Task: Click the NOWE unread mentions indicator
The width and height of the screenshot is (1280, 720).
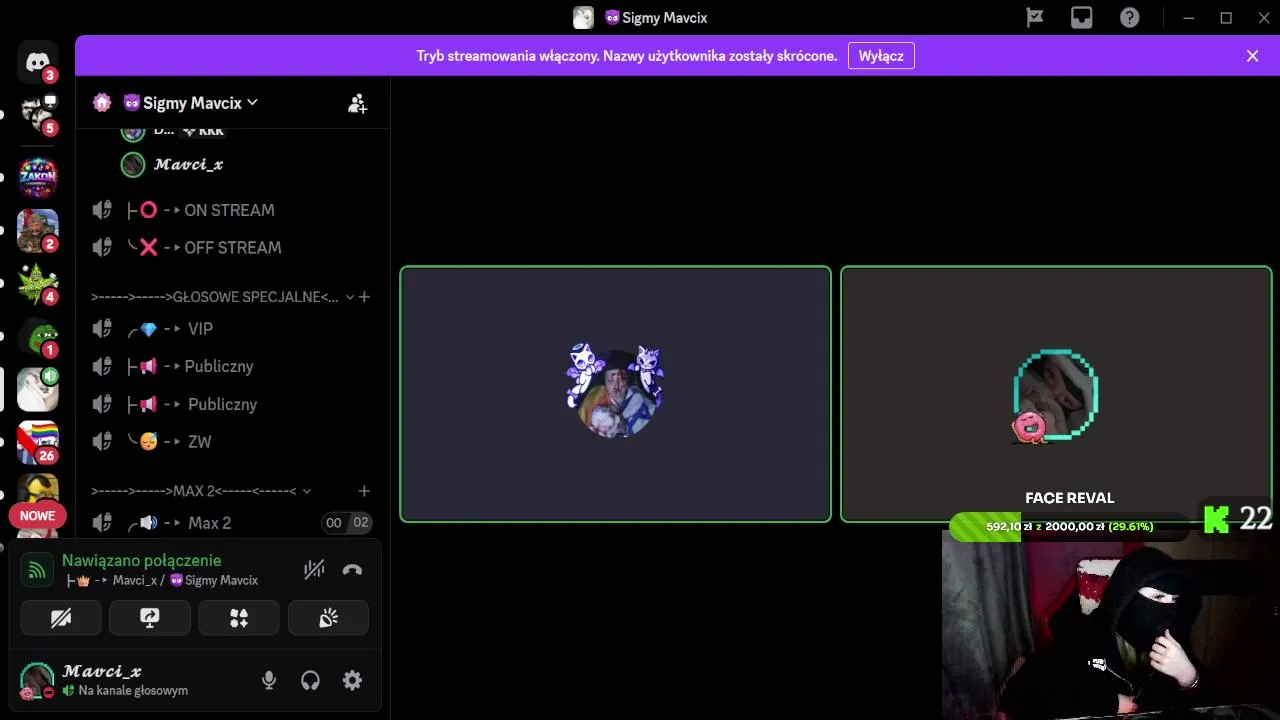Action: coord(37,516)
